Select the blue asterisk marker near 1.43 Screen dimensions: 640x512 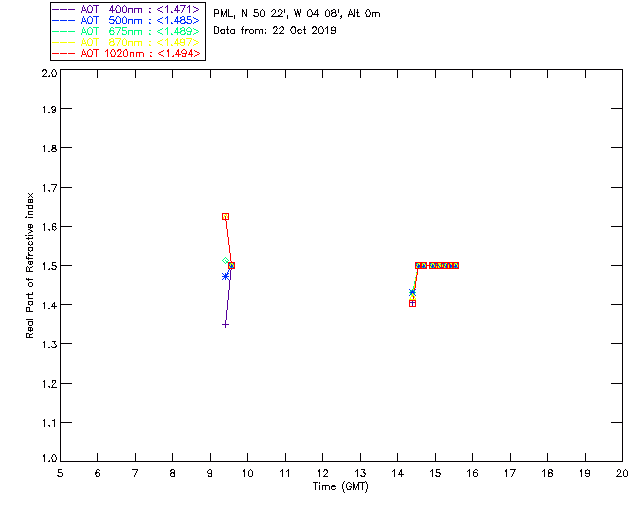412,292
